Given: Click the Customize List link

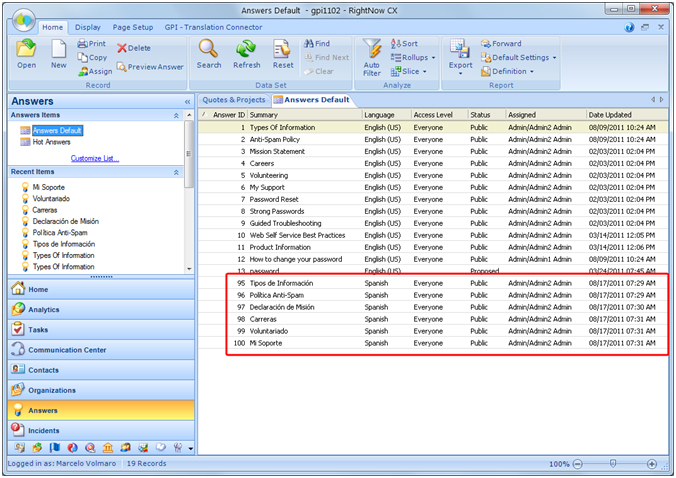Looking at the screenshot, I should (x=95, y=158).
